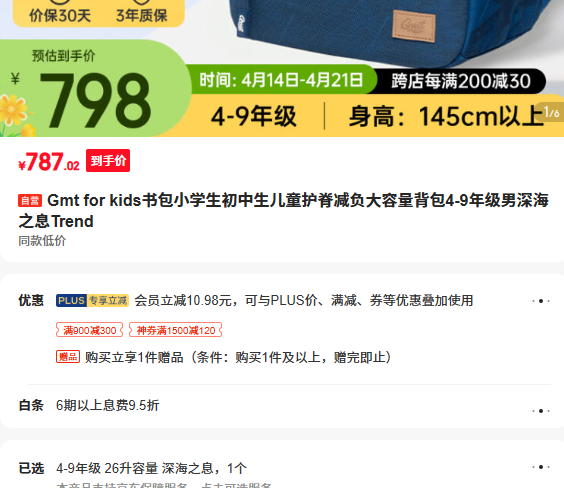Click the 自营 red tag icon
The image size is (564, 488).
[30, 200]
